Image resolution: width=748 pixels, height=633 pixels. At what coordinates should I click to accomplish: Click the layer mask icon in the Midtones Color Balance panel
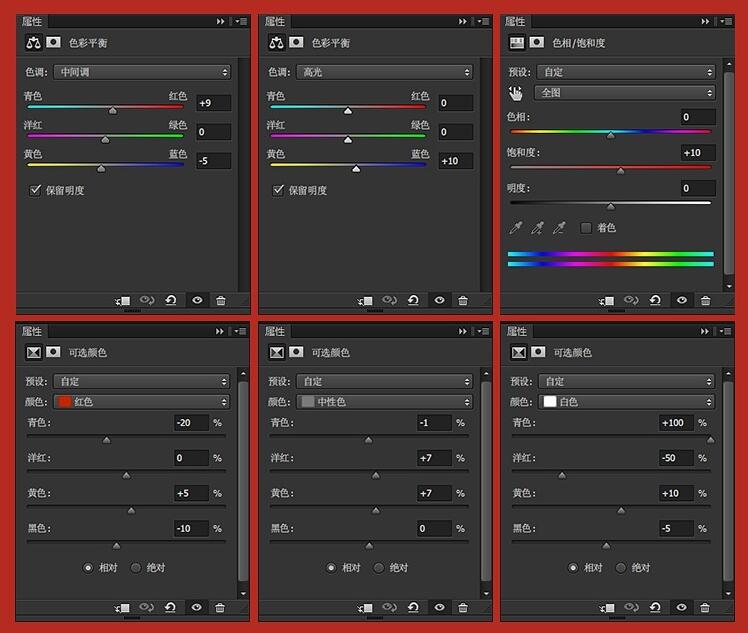pyautogui.click(x=53, y=42)
